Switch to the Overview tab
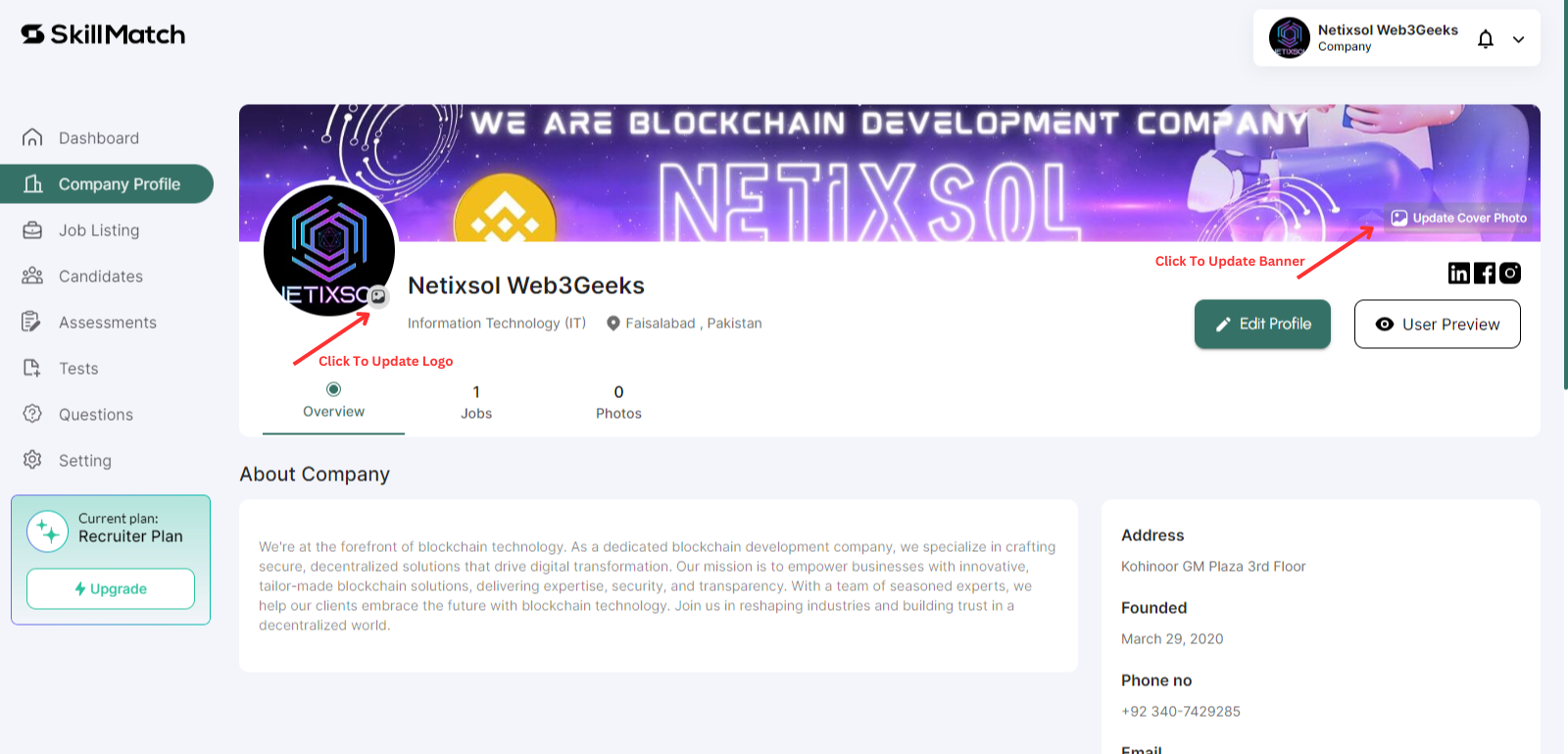Screen dimensions: 1568x754 [x=333, y=401]
